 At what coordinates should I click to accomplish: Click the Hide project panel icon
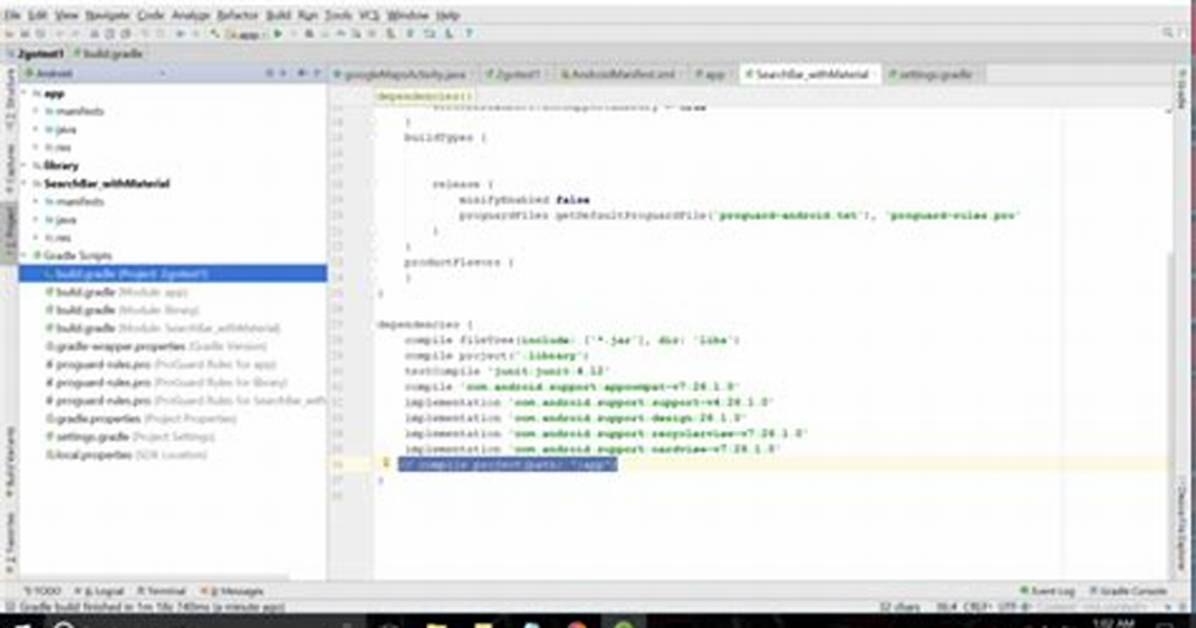click(317, 73)
